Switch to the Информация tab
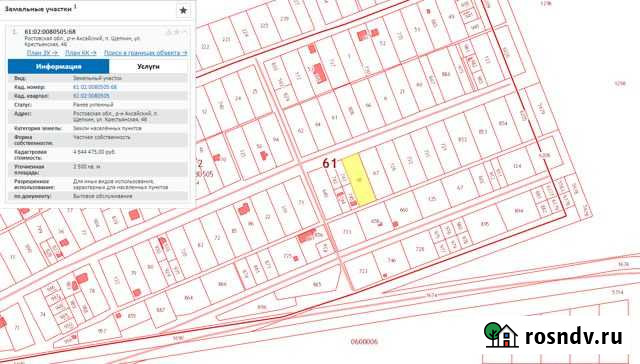The width and height of the screenshot is (640, 364). [58, 66]
